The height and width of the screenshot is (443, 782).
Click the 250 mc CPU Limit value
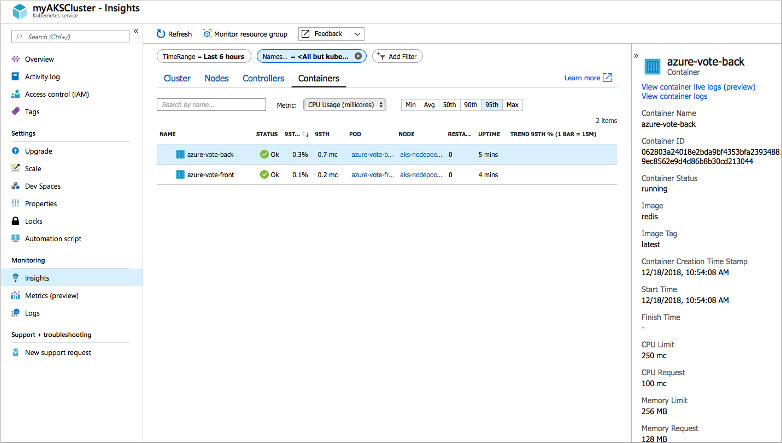pyautogui.click(x=654, y=355)
